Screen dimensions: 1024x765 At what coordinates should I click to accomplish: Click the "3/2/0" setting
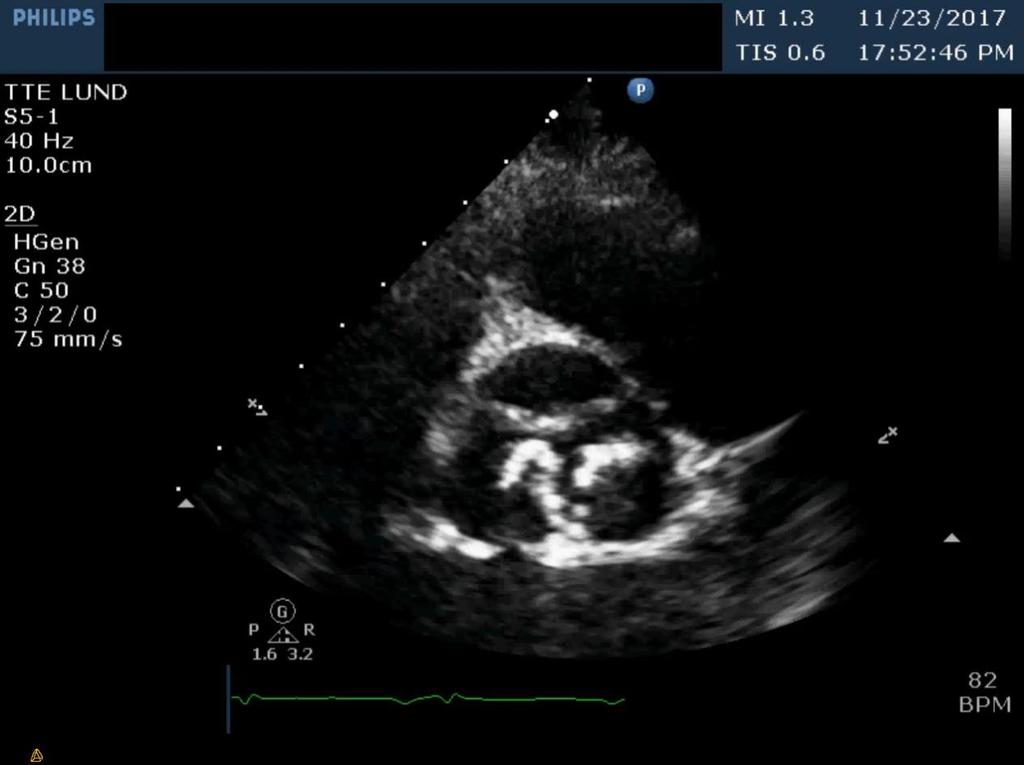[56, 315]
